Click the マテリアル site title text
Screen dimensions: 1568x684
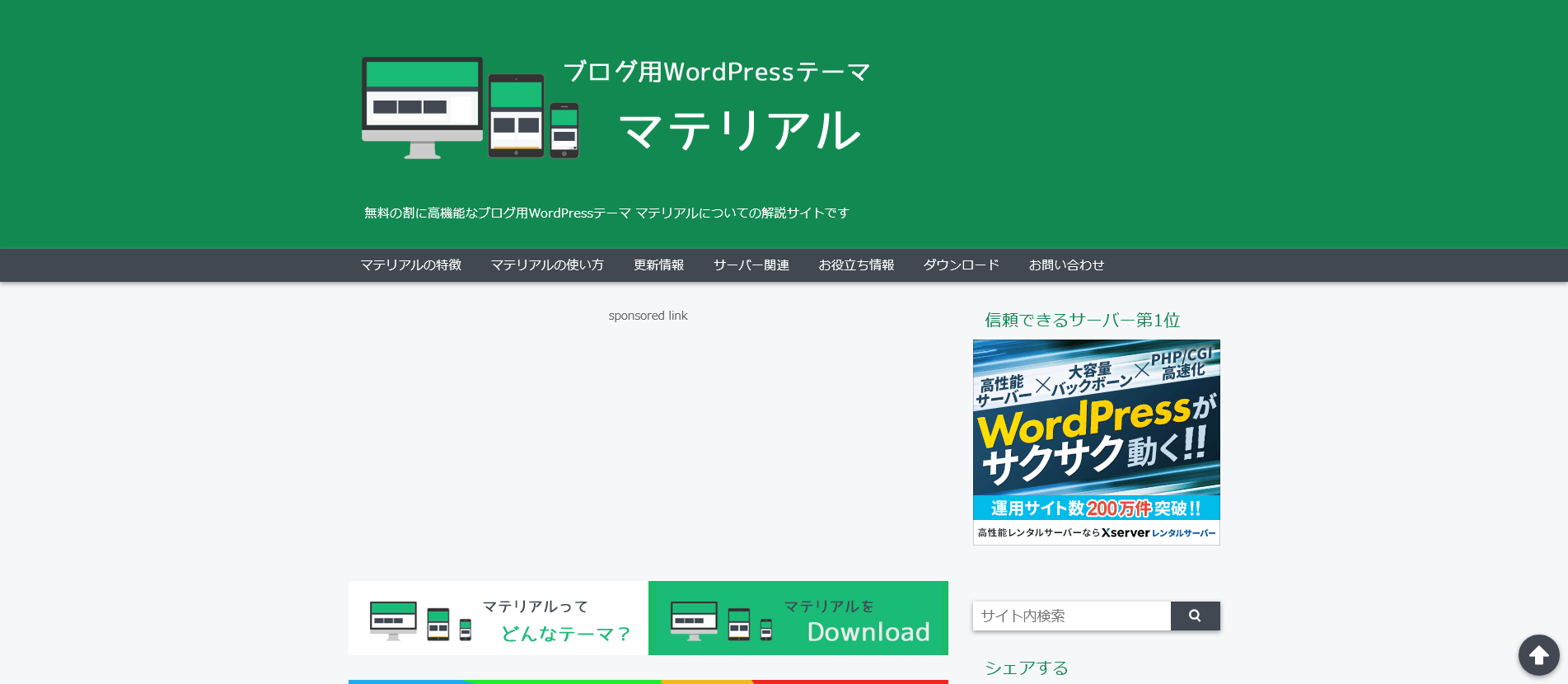739,131
